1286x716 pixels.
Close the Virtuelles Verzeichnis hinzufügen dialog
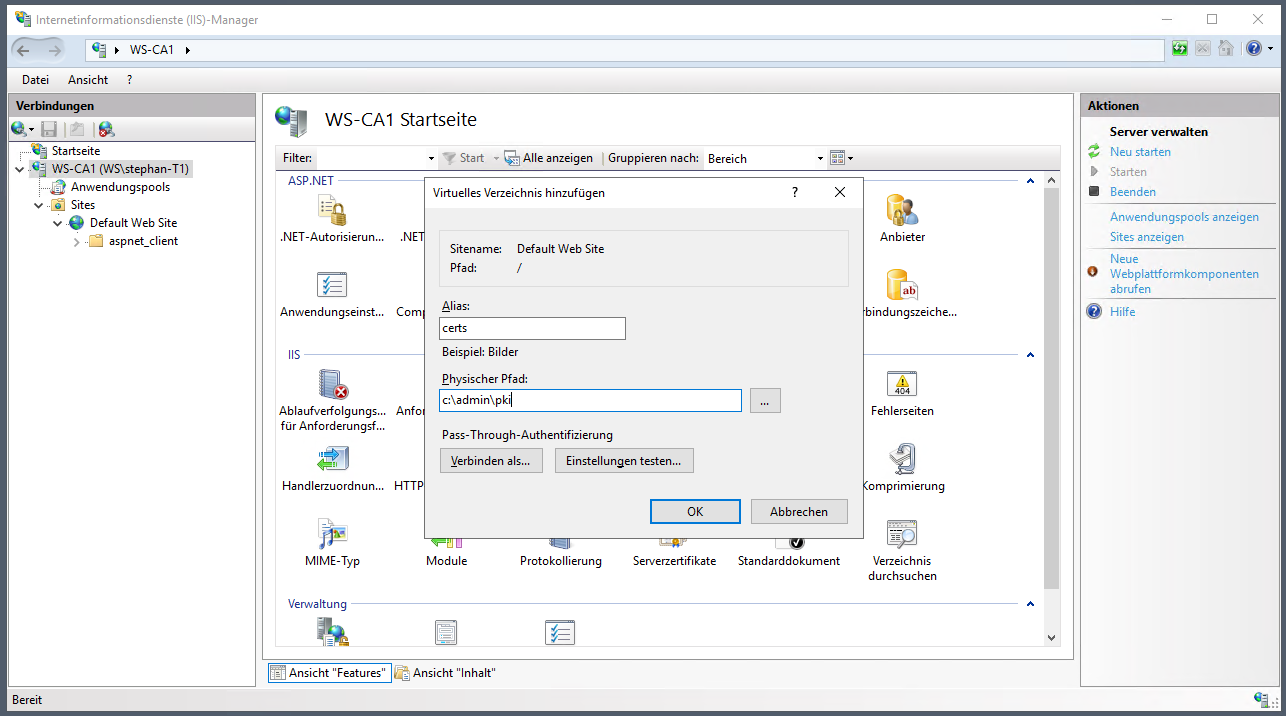[x=840, y=192]
